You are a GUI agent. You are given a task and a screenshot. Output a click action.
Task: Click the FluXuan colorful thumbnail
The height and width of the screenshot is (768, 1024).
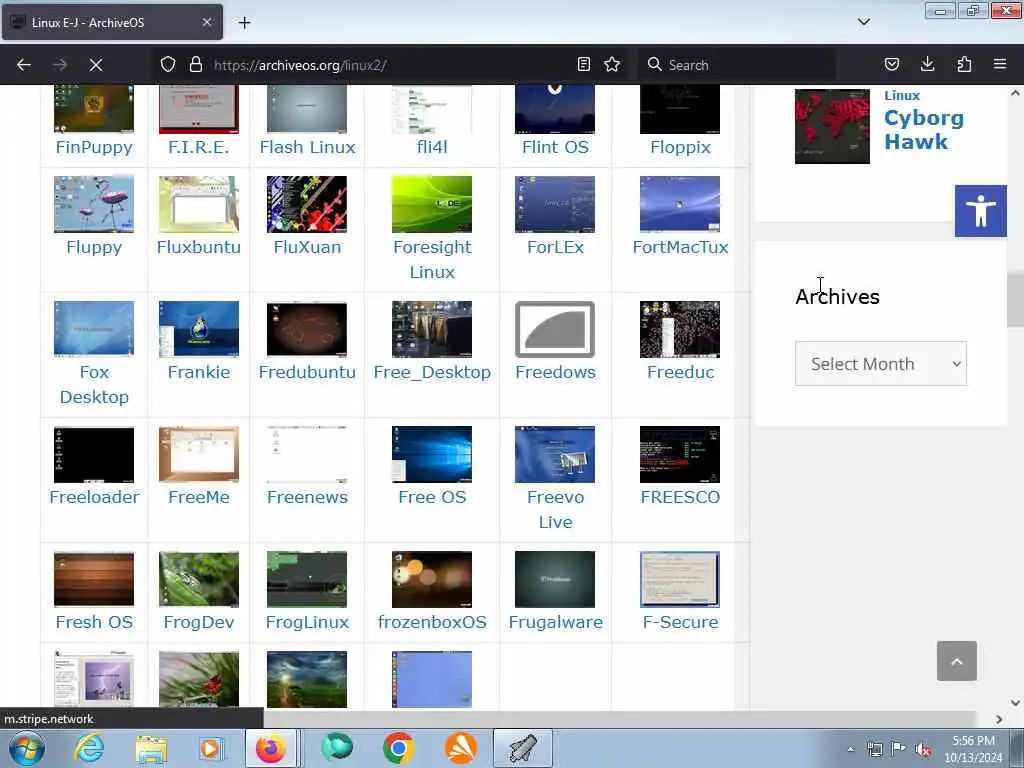click(x=307, y=204)
